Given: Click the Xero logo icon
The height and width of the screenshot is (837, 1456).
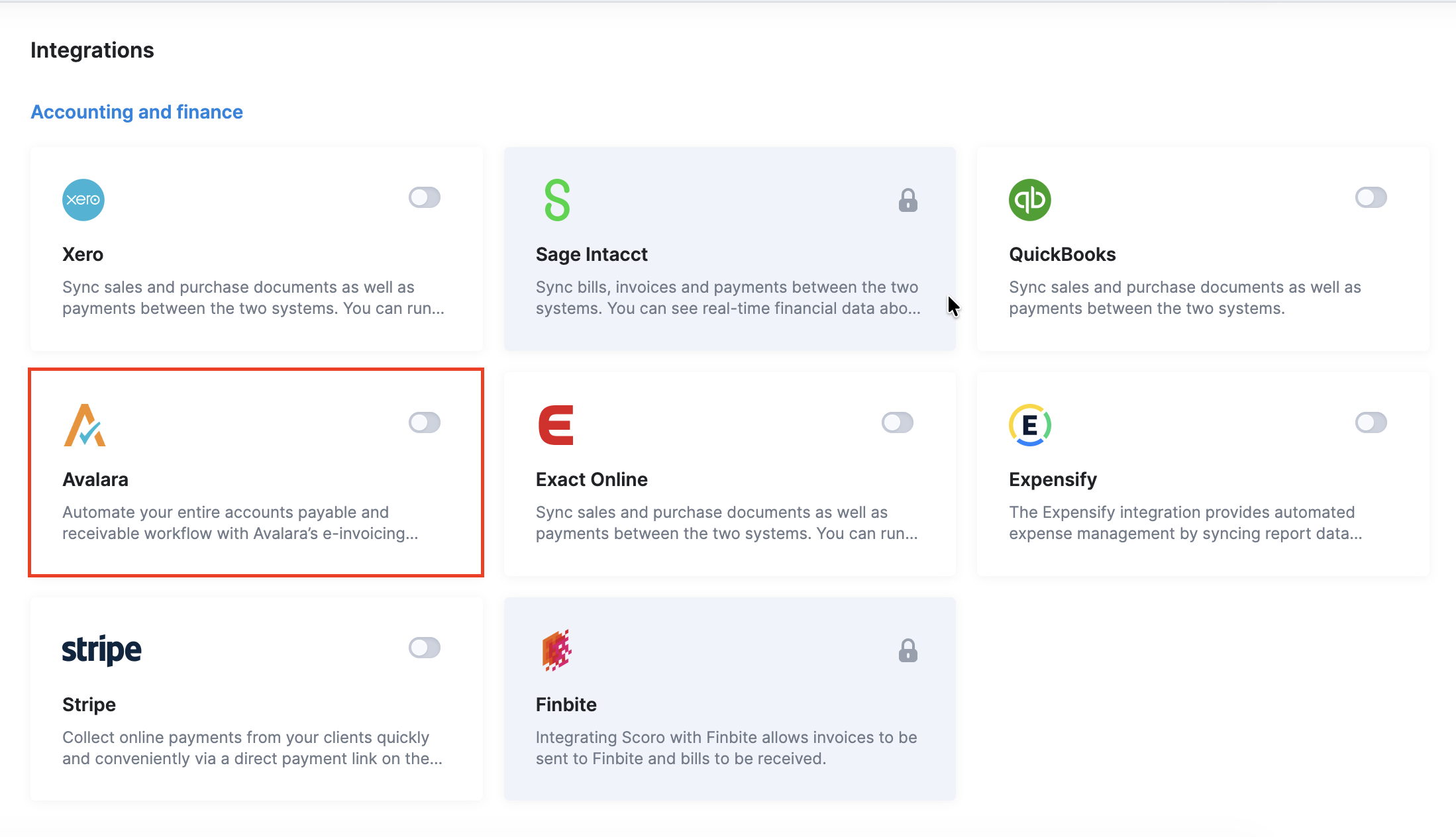Looking at the screenshot, I should point(83,199).
